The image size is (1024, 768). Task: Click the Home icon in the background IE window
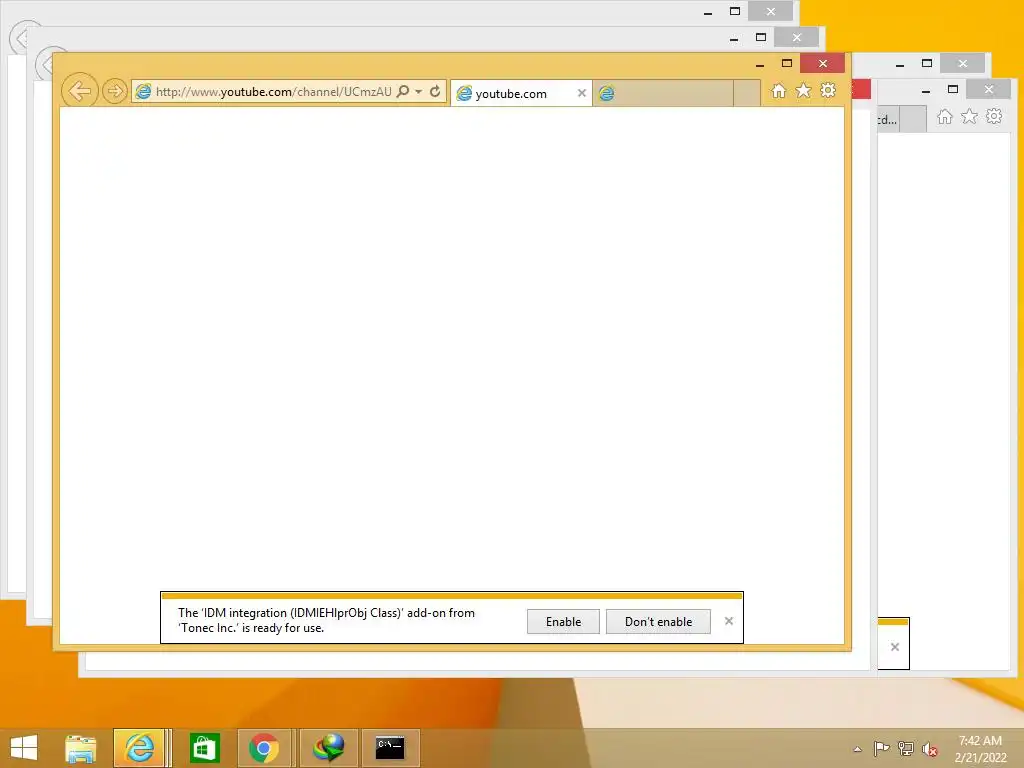click(944, 117)
